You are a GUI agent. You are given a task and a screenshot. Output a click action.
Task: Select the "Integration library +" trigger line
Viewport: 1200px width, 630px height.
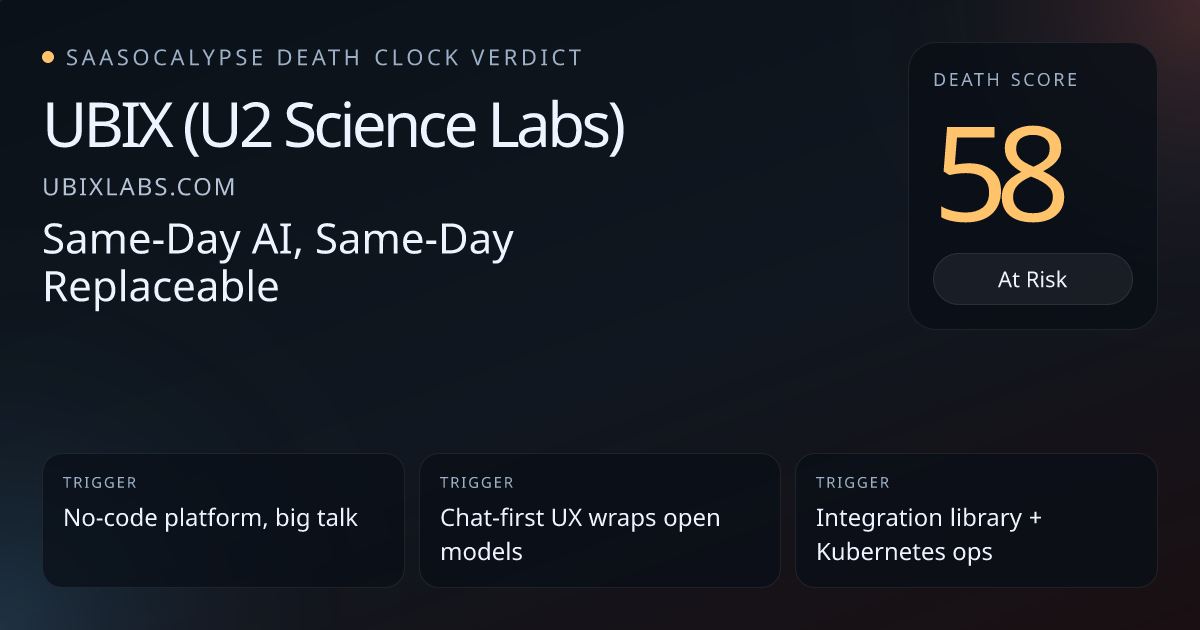928,518
